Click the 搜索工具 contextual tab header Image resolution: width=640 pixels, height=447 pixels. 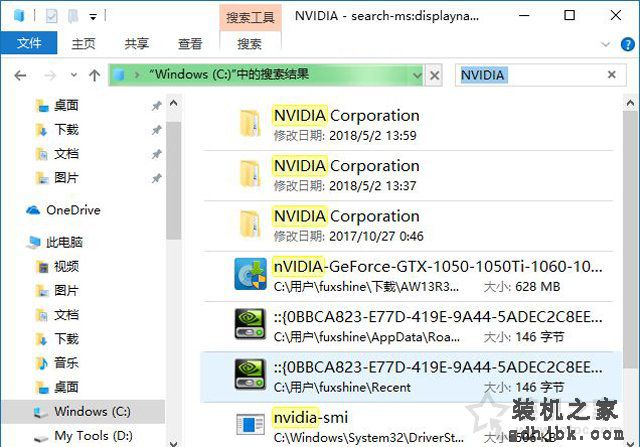(250, 17)
